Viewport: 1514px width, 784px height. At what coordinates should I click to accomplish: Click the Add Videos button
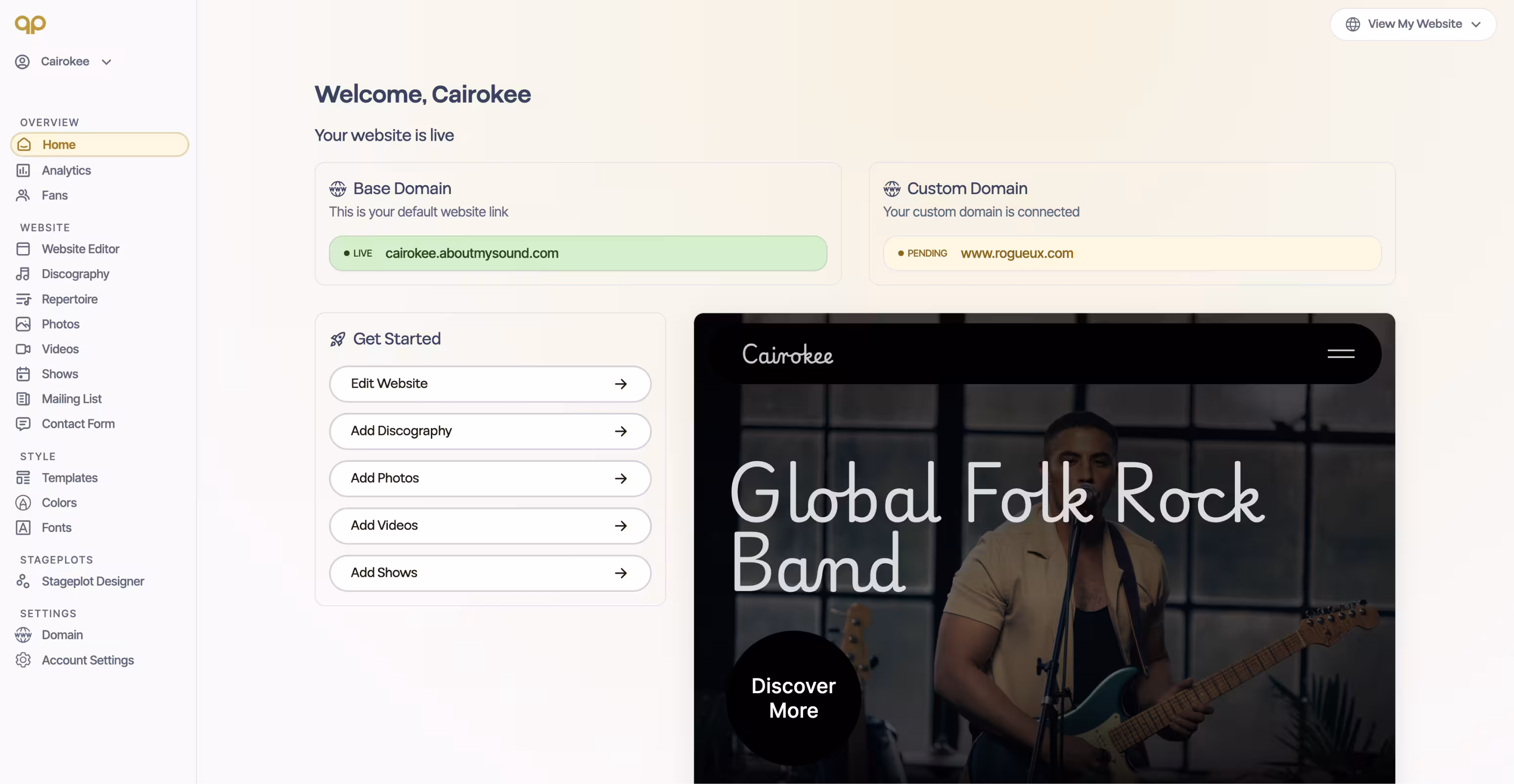[x=490, y=525]
